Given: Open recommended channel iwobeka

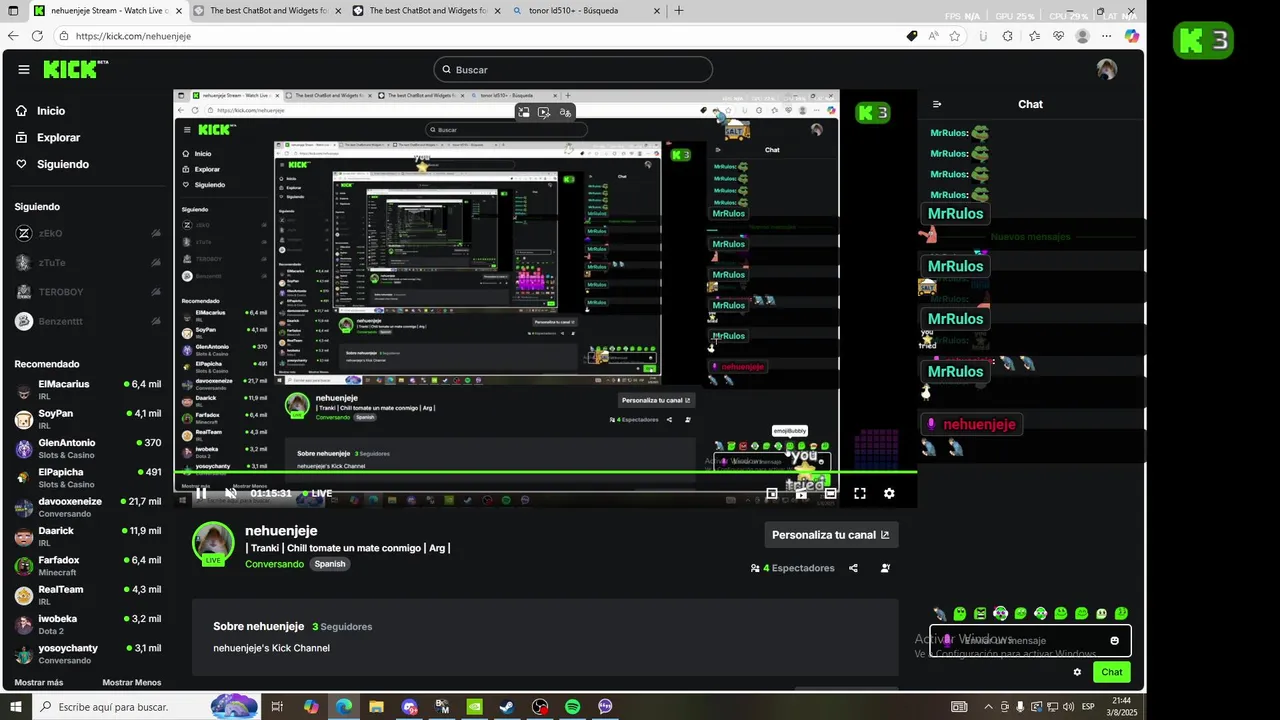Looking at the screenshot, I should click(87, 625).
